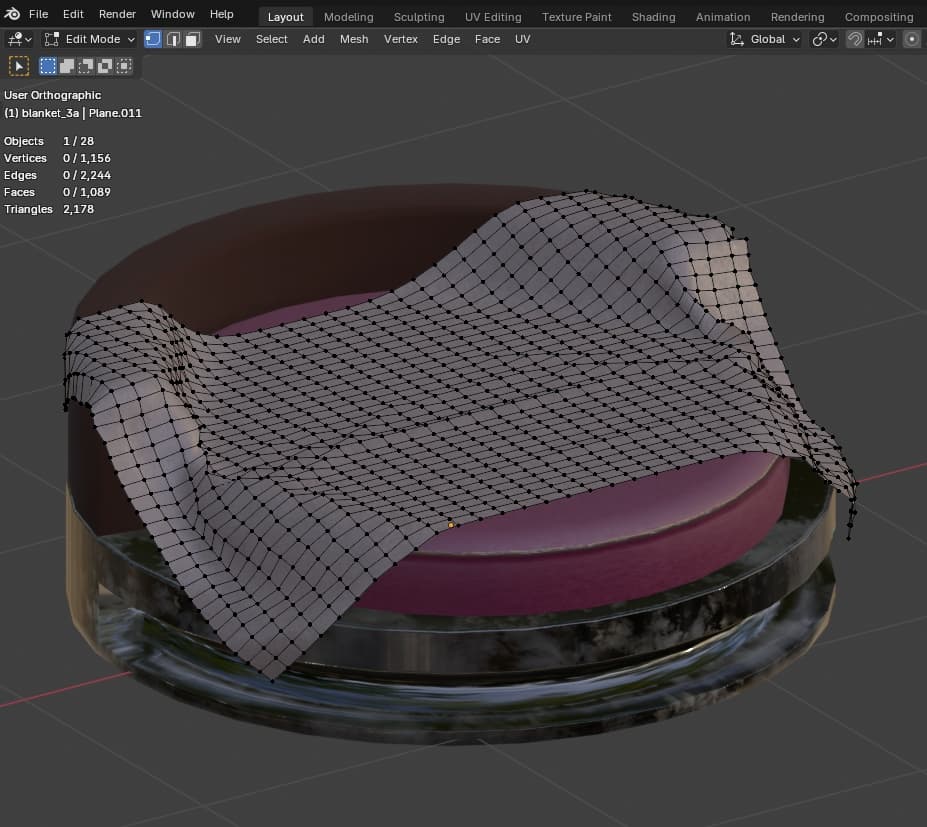The height and width of the screenshot is (827, 927).
Task: Choose the intersect selection mode icon
Action: click(123, 66)
